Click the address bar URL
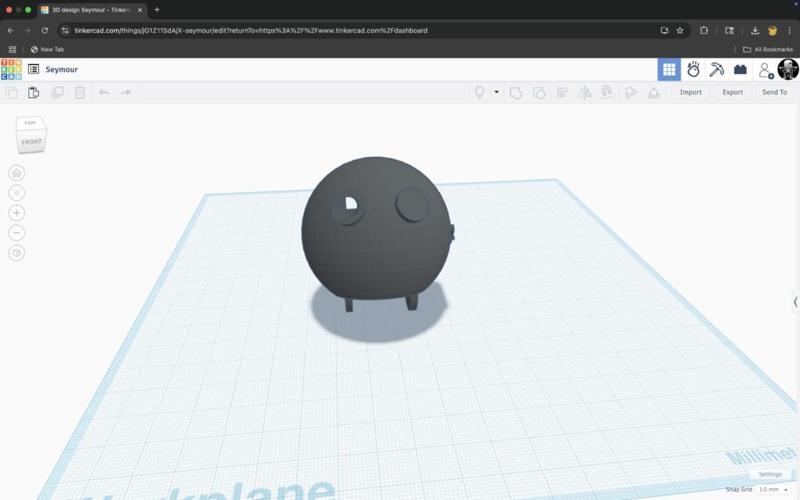 click(x=251, y=31)
